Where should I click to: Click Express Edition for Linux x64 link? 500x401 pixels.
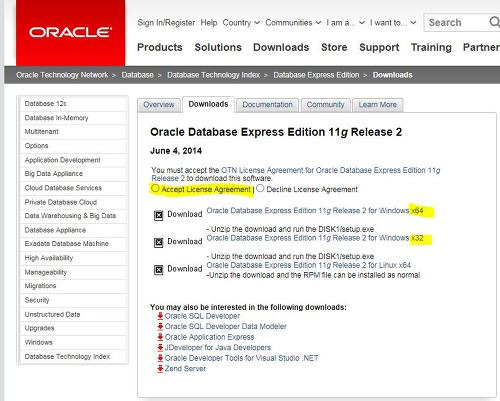pyautogui.click(x=309, y=265)
